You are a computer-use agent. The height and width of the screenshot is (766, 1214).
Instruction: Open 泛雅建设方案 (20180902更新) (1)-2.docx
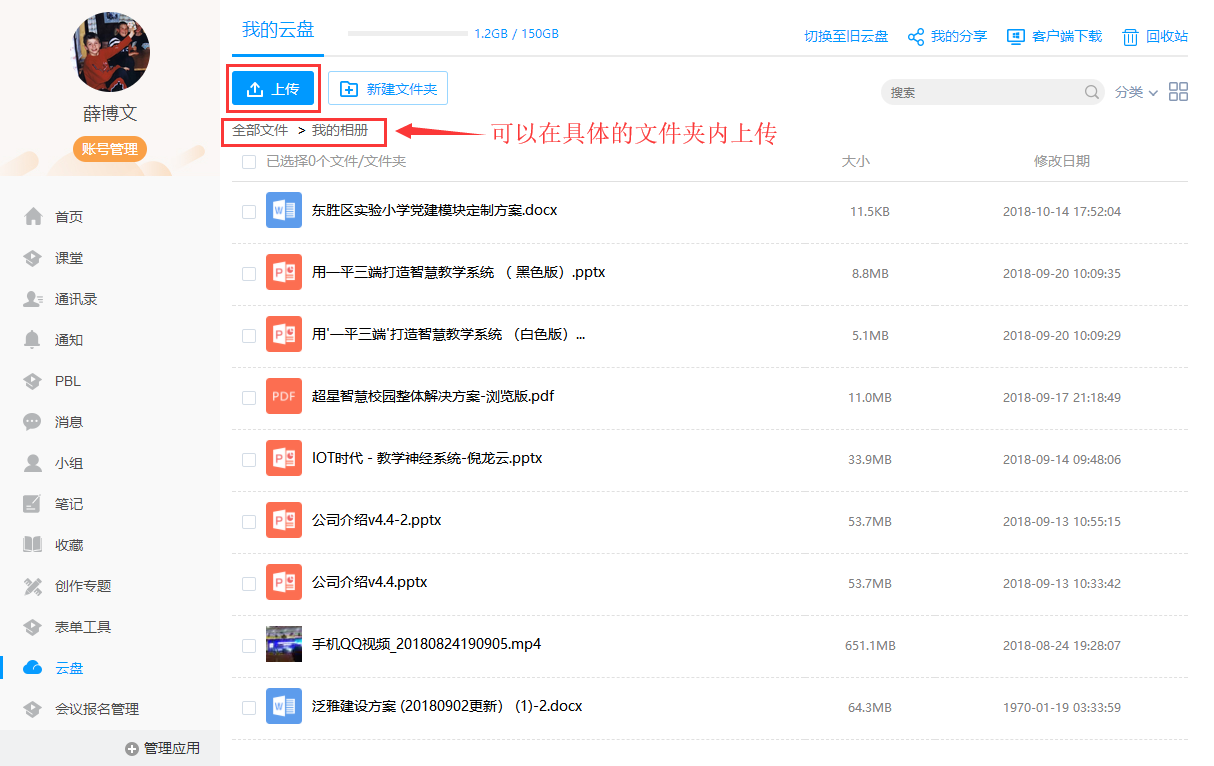[x=447, y=706]
